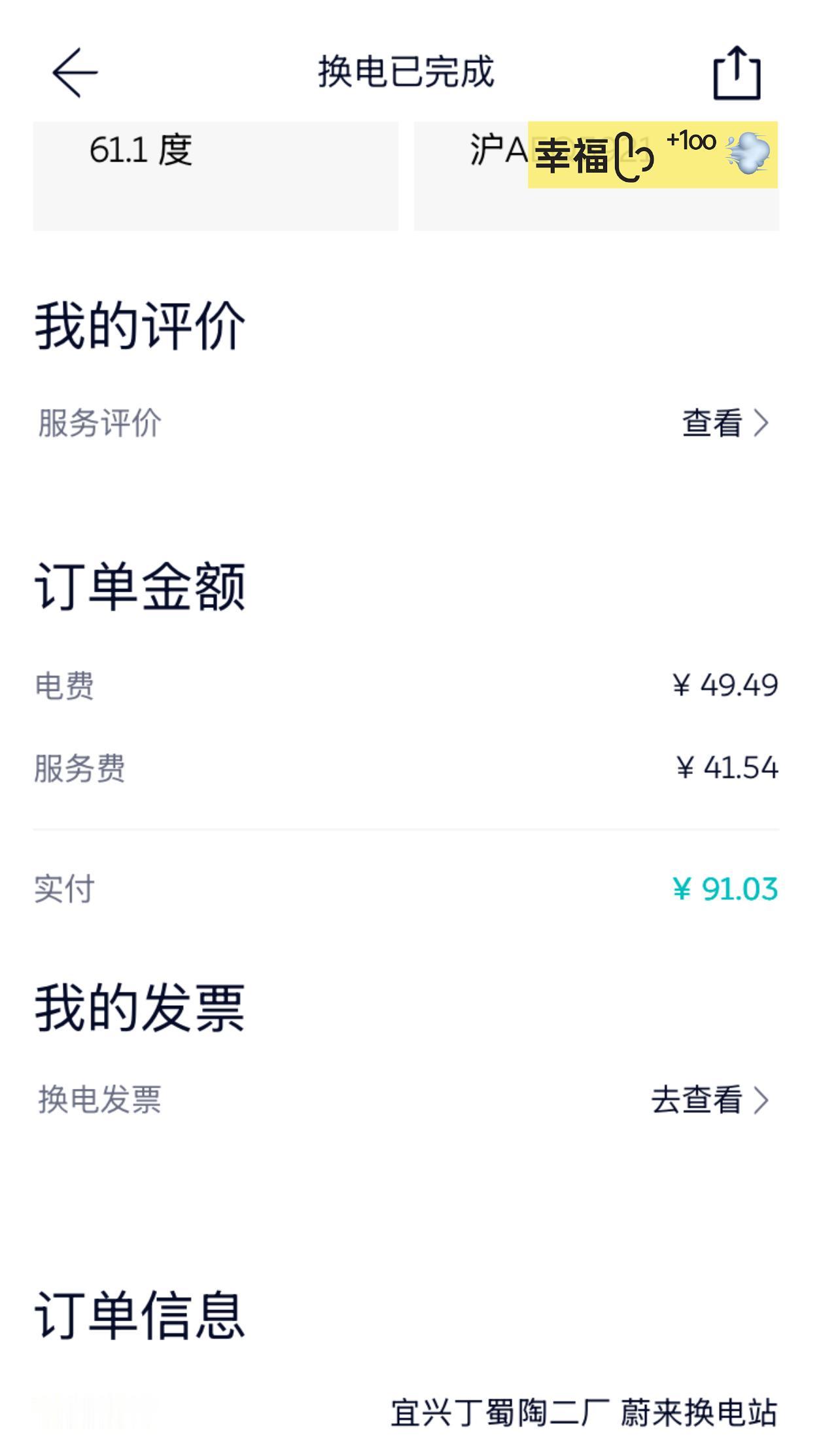Screen dimensions: 819x1456
Task: Tap the 实付 ¥ 91.03 amount
Action: tap(725, 889)
